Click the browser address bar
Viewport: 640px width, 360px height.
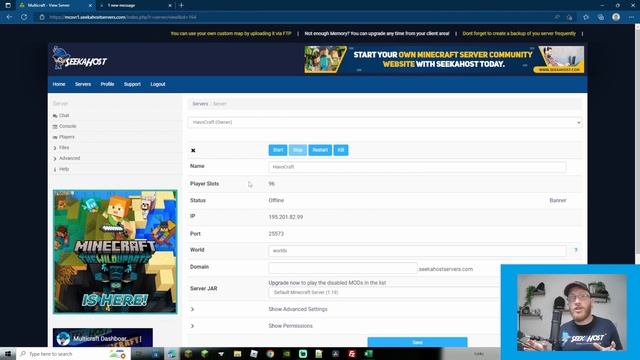294,17
